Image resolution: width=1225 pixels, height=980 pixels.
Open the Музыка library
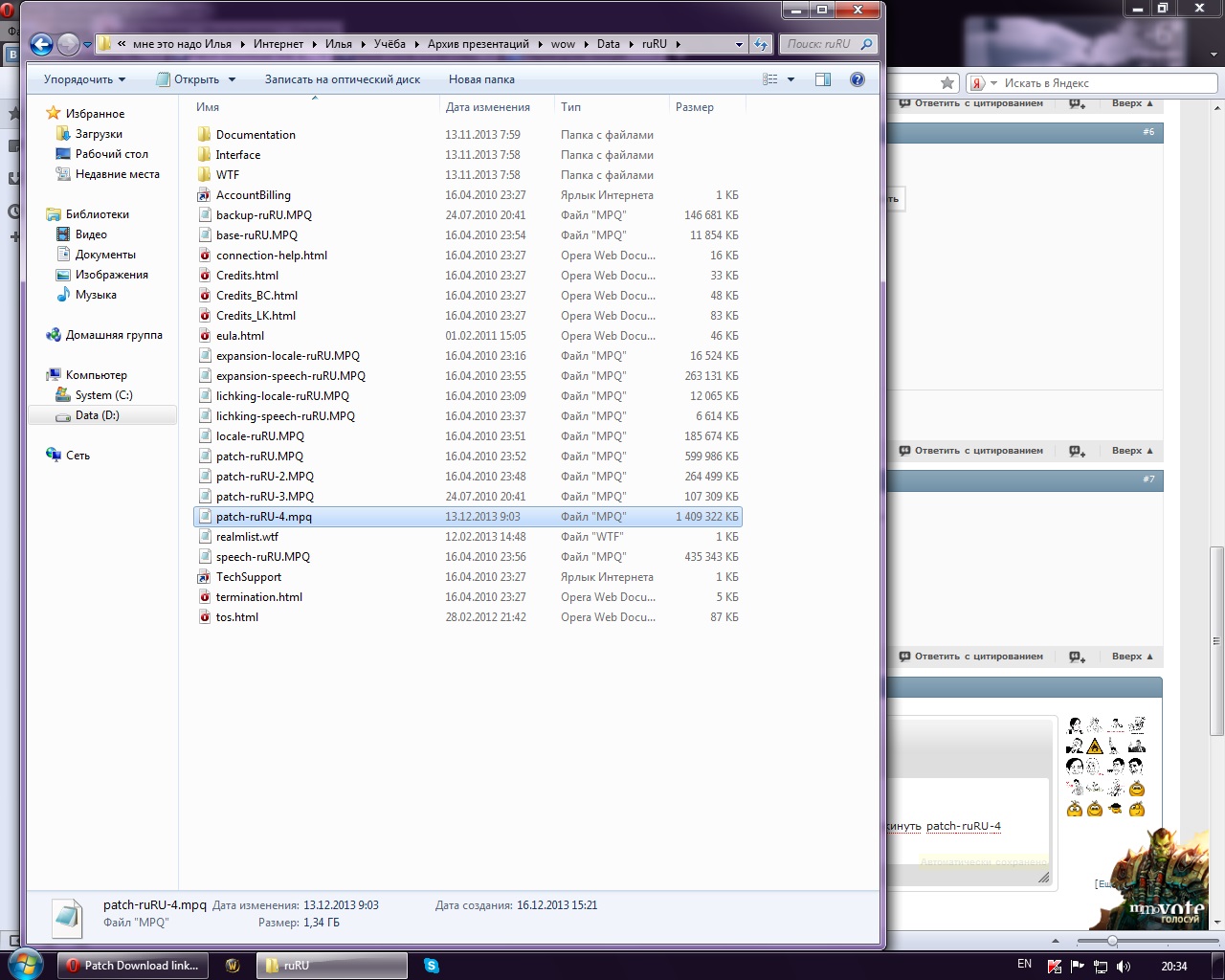pos(96,295)
